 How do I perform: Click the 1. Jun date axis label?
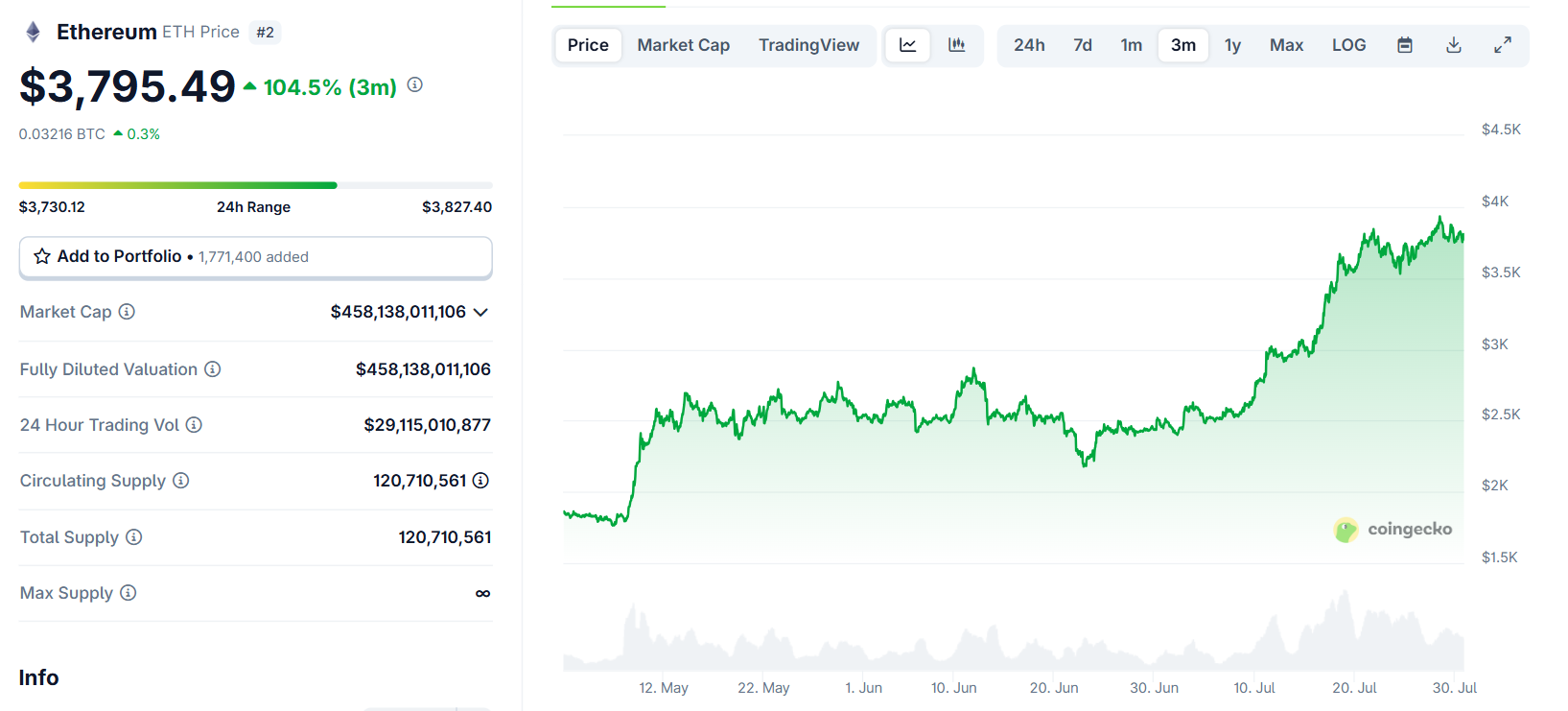(864, 688)
